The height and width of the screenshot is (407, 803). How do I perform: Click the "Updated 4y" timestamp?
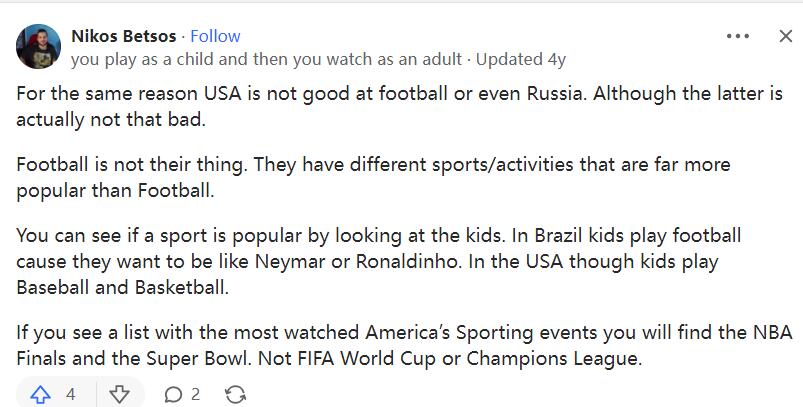522,59
